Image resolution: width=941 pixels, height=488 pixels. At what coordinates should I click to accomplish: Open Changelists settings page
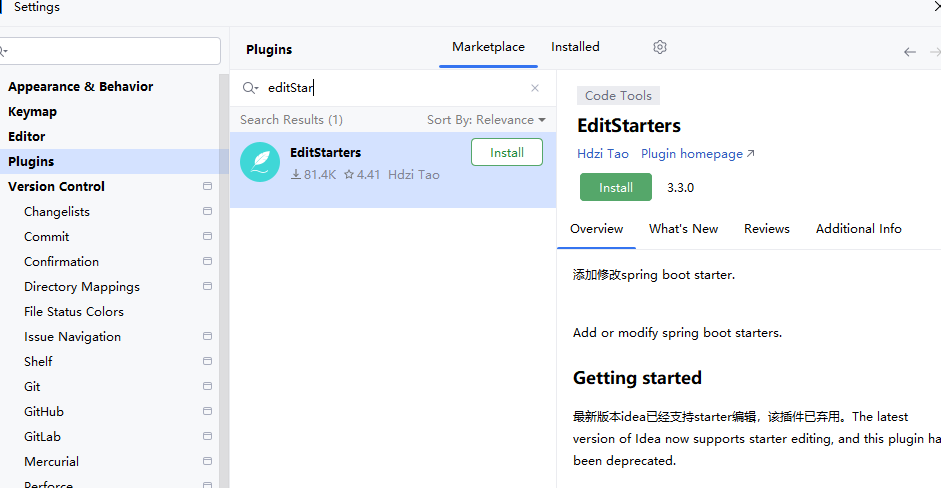point(57,211)
